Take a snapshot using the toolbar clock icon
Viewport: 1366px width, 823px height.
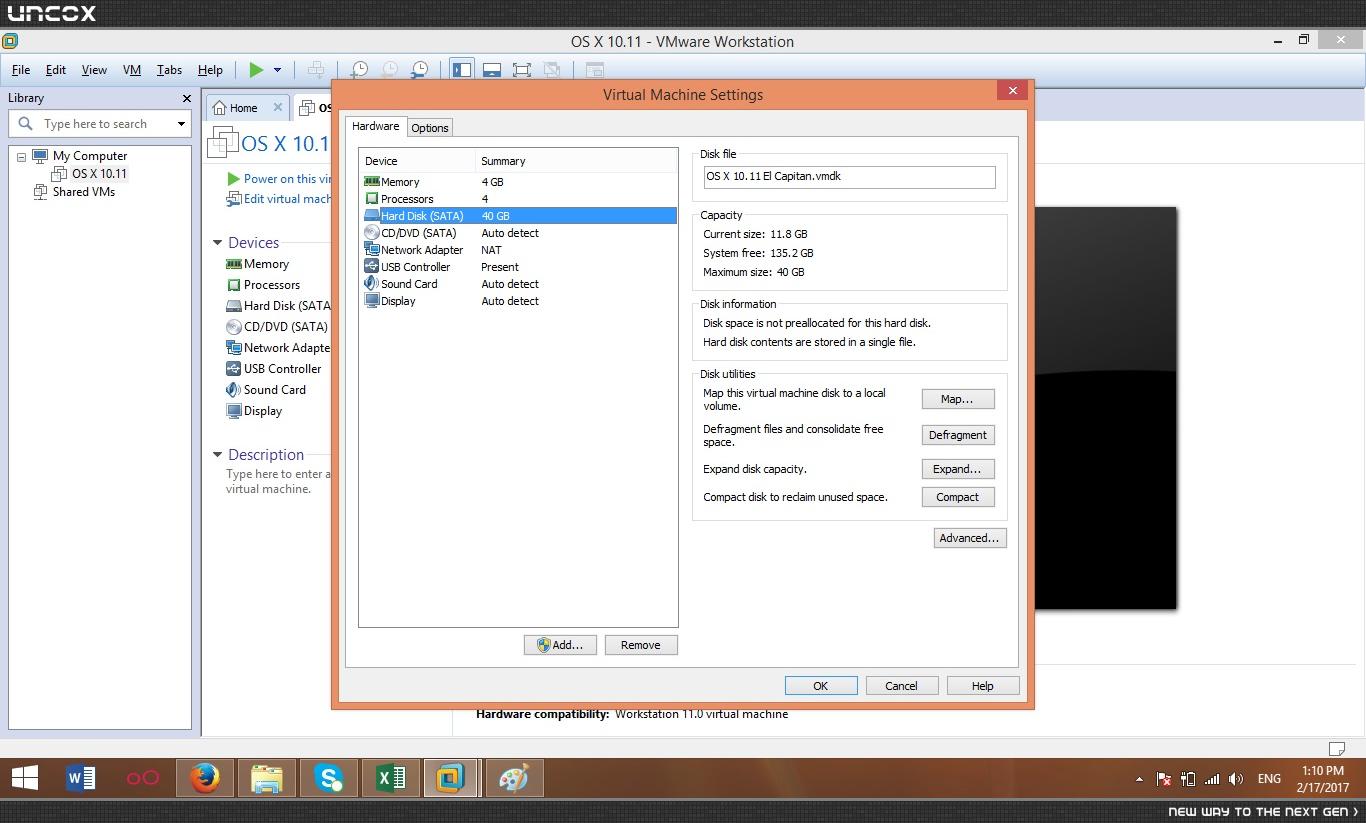pyautogui.click(x=359, y=70)
